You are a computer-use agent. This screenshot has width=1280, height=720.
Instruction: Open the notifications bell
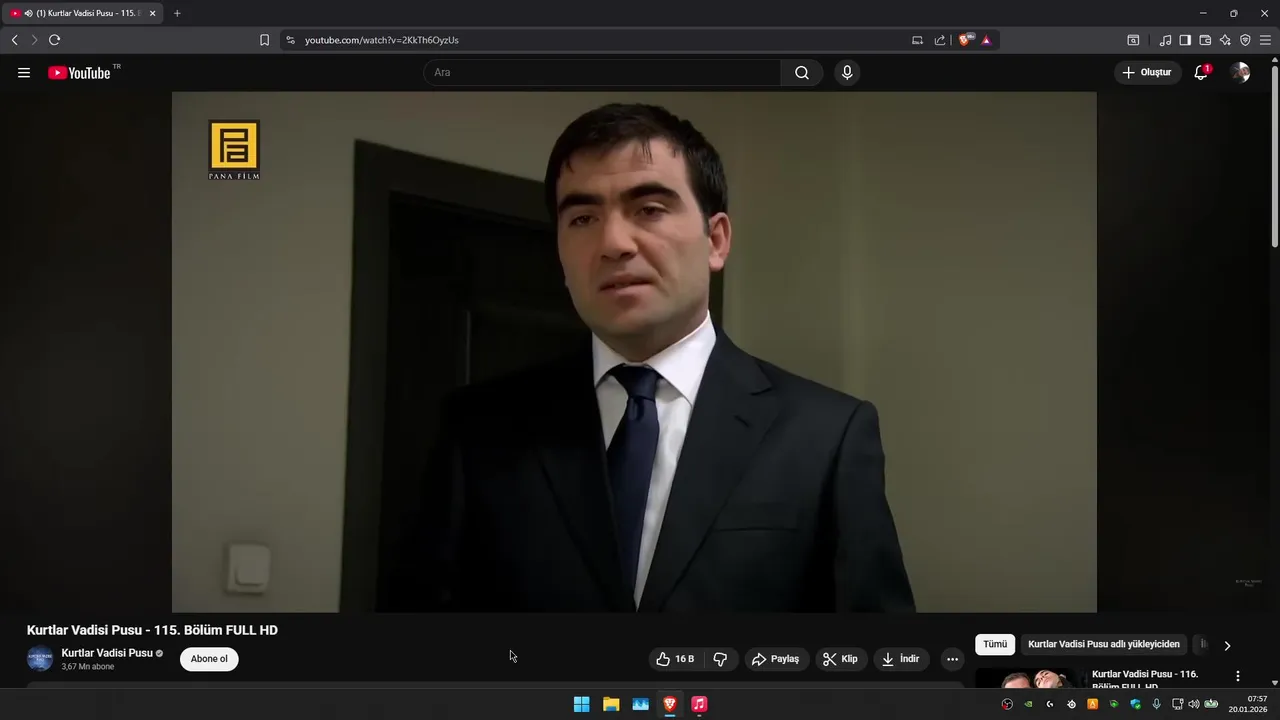1201,72
